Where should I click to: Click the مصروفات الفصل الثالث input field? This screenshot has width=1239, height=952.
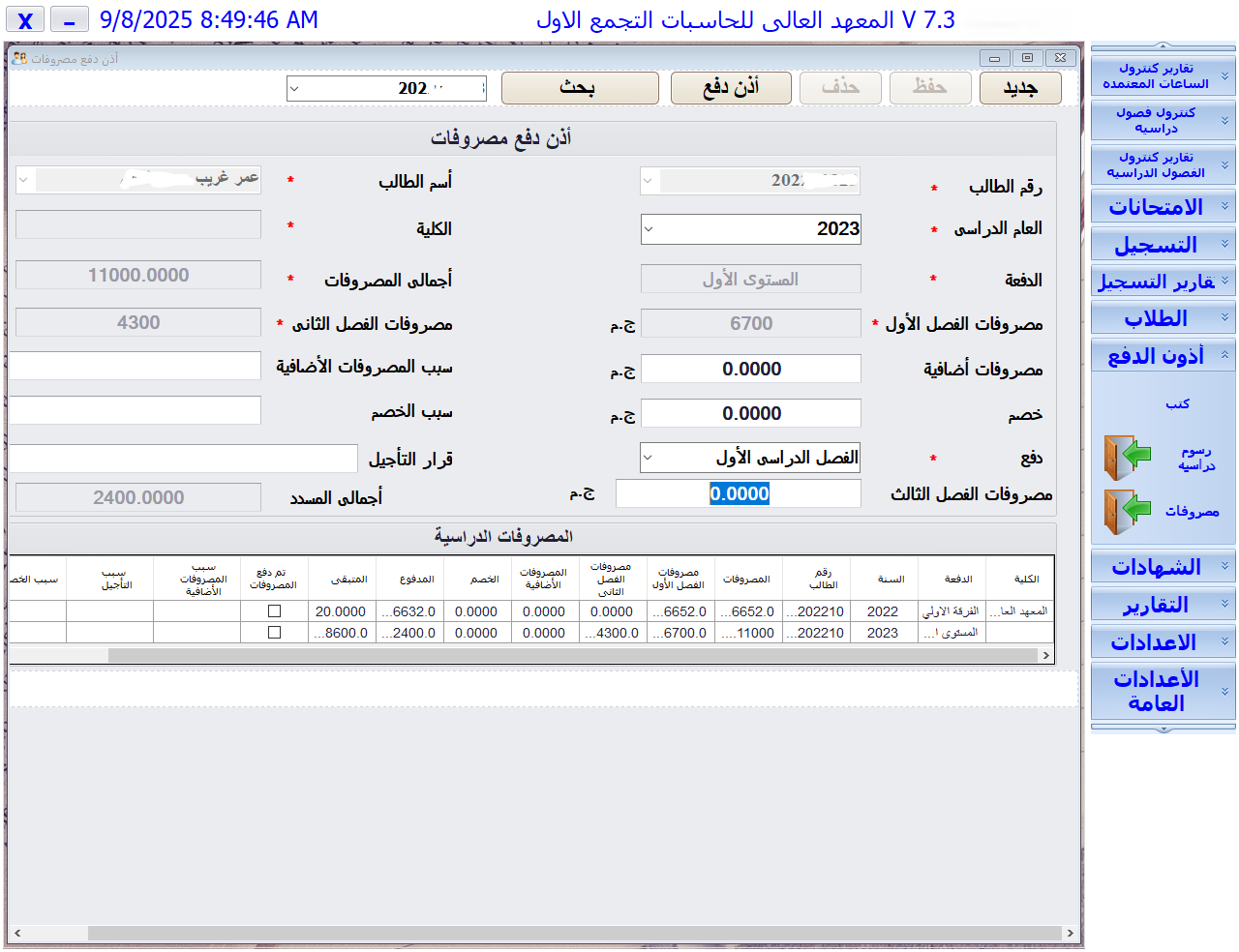(738, 493)
